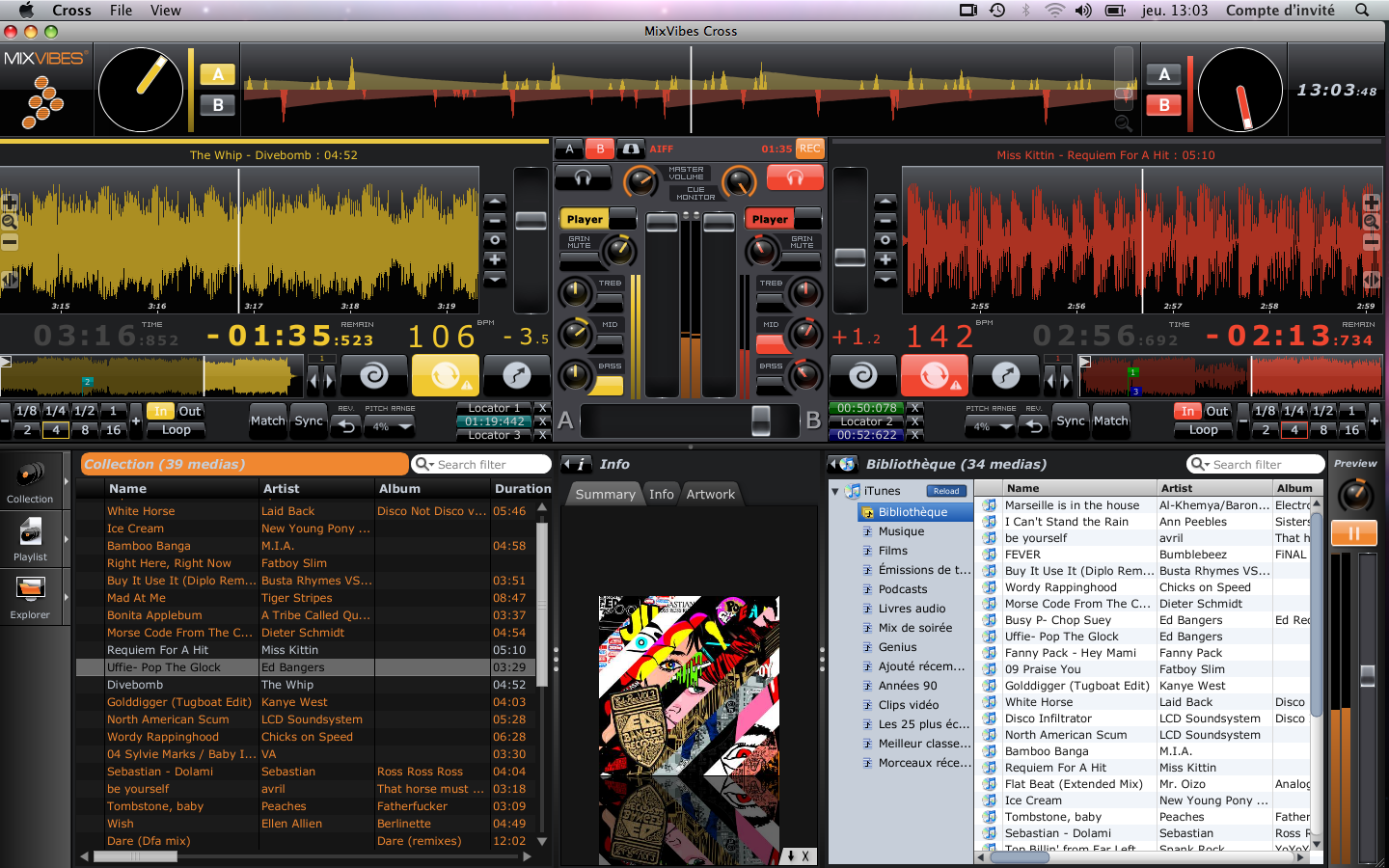Click the left deck spiral vinyl icon
Image resolution: width=1389 pixels, height=868 pixels.
373,375
